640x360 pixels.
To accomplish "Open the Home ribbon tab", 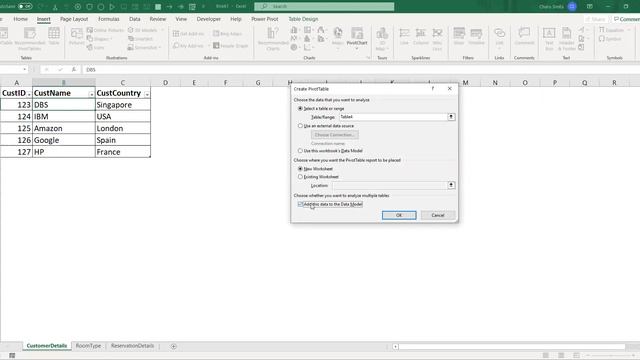I will point(20,19).
